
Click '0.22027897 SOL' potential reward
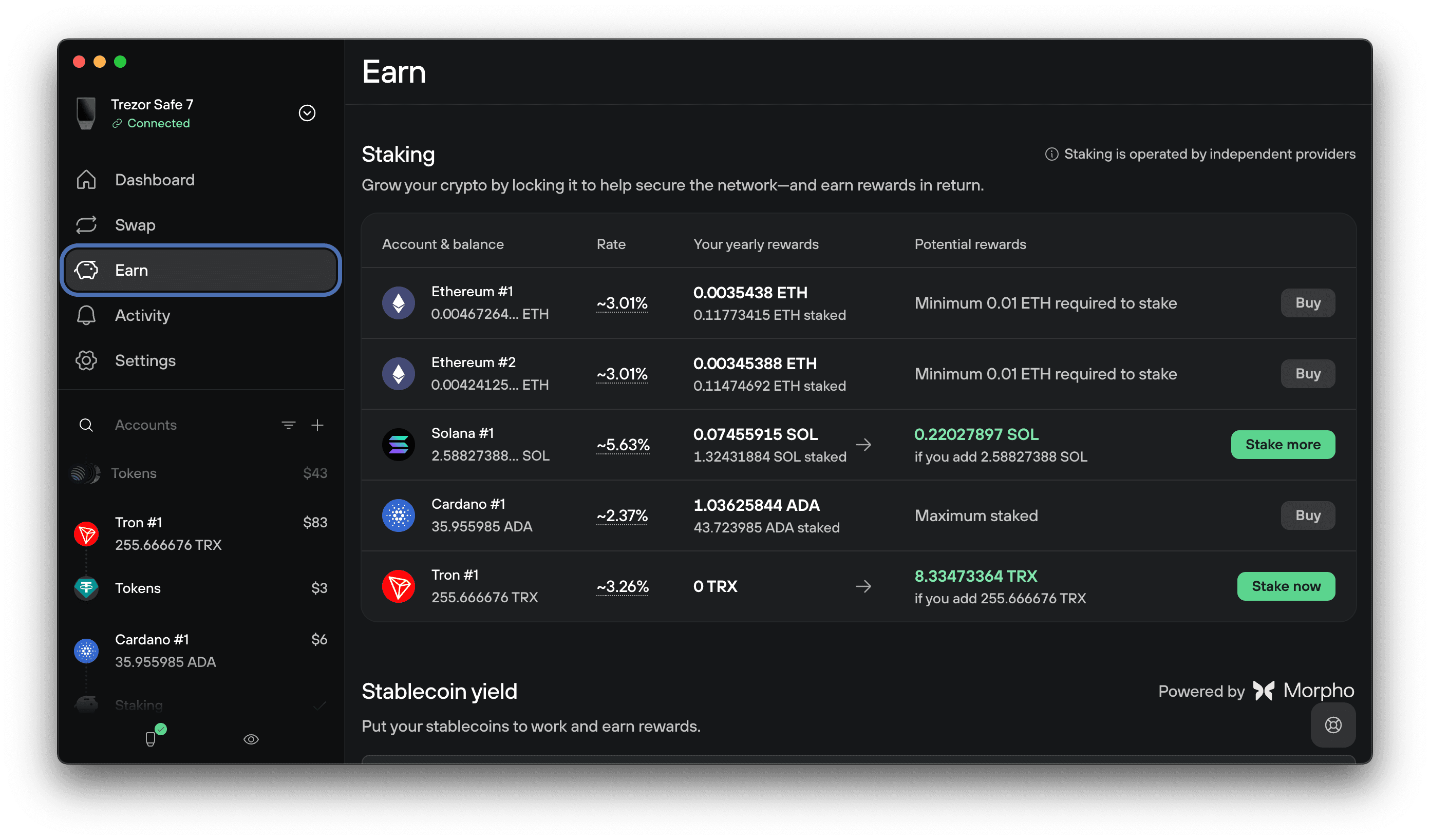click(976, 434)
